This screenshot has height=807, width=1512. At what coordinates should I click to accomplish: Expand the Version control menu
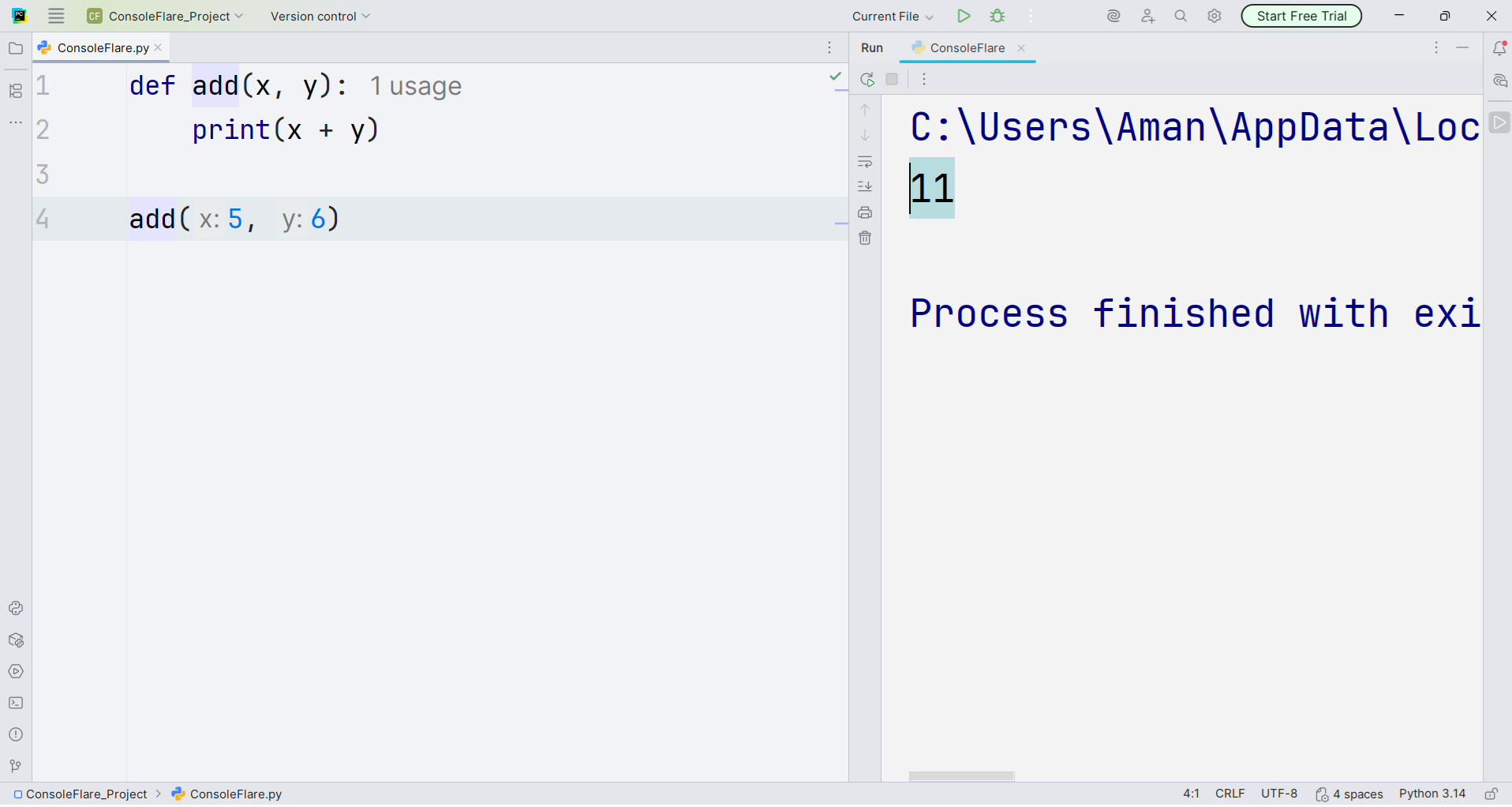click(319, 16)
